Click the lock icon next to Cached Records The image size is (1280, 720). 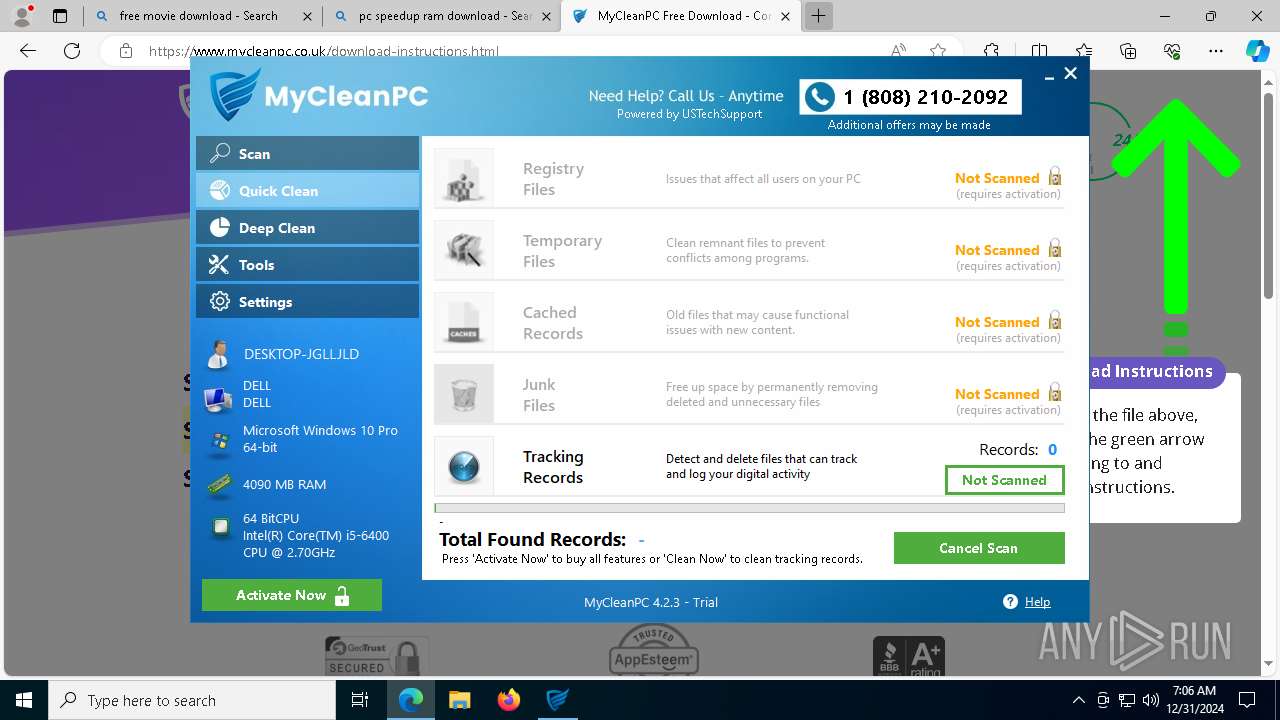coord(1054,320)
